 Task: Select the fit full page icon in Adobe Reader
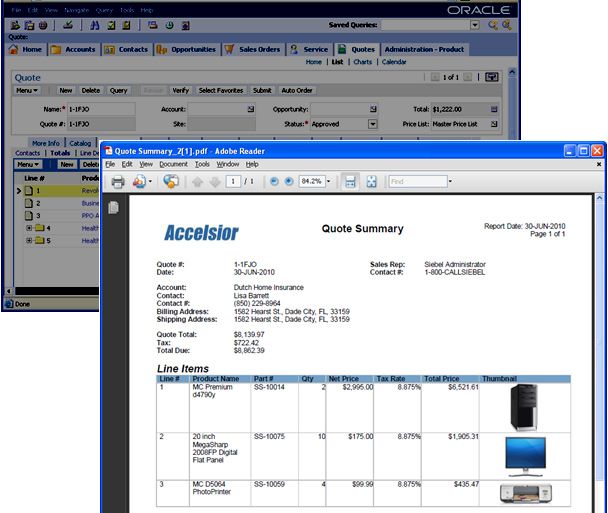click(371, 181)
